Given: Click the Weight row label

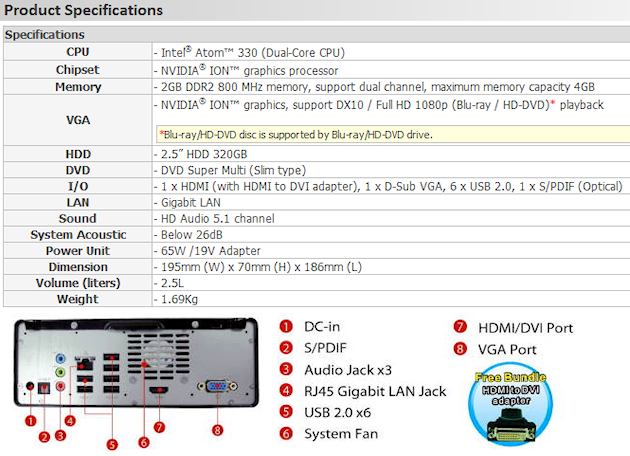Looking at the screenshot, I should (78, 299).
